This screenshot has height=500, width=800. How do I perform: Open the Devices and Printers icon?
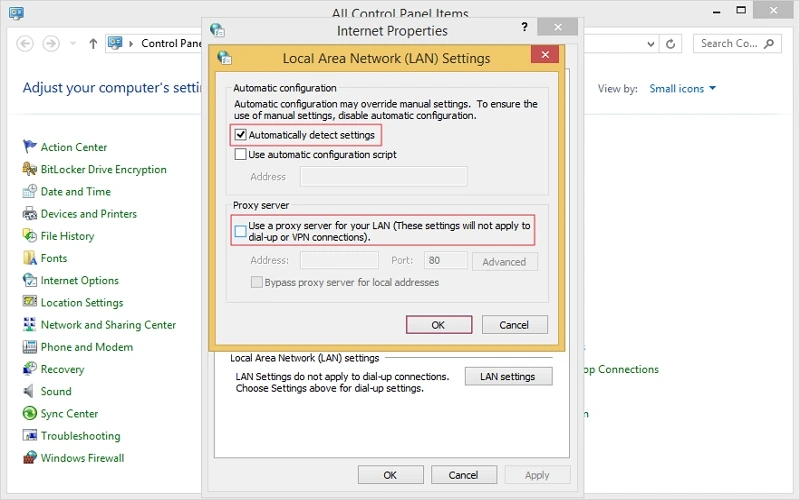tap(30, 214)
